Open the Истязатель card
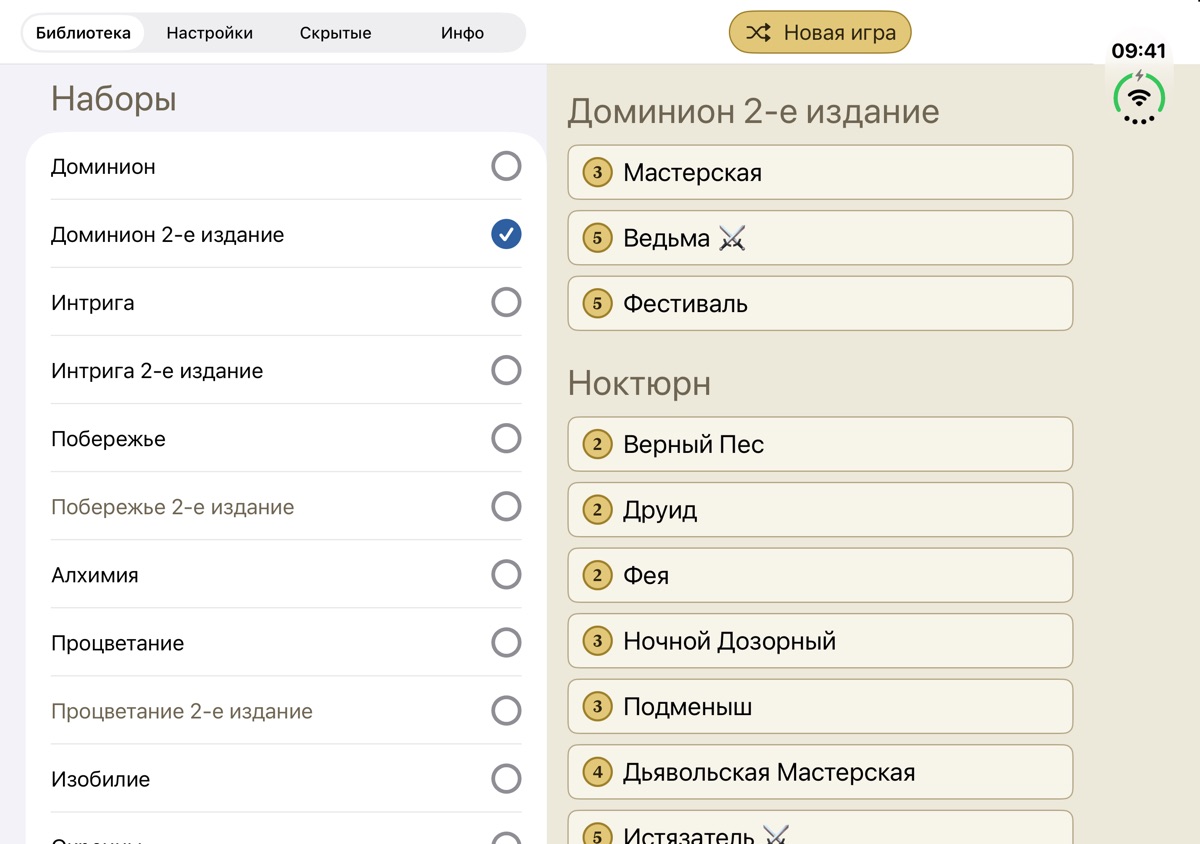1200x844 pixels. click(820, 827)
